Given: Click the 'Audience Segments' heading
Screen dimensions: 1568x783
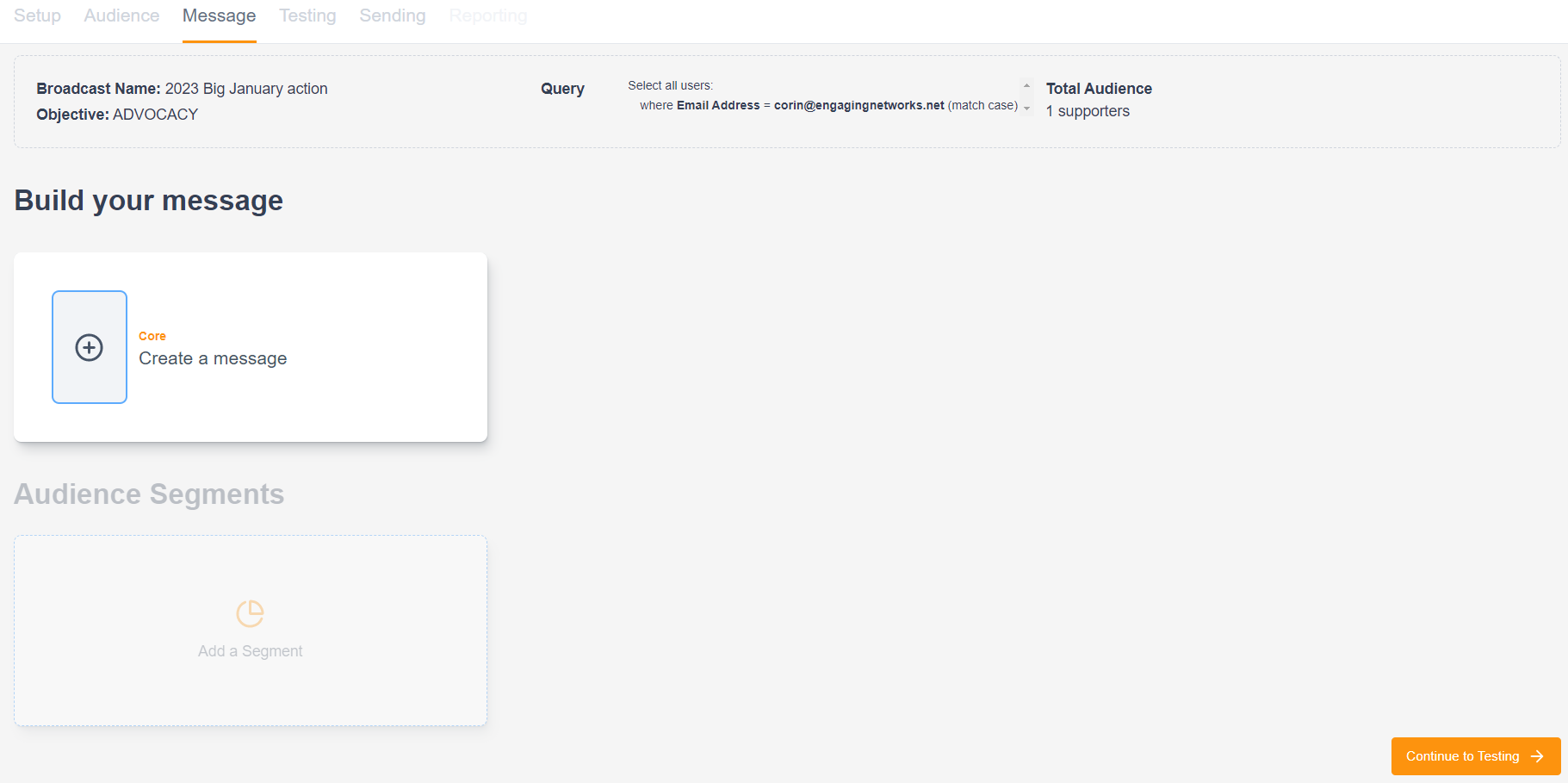Looking at the screenshot, I should [149, 494].
